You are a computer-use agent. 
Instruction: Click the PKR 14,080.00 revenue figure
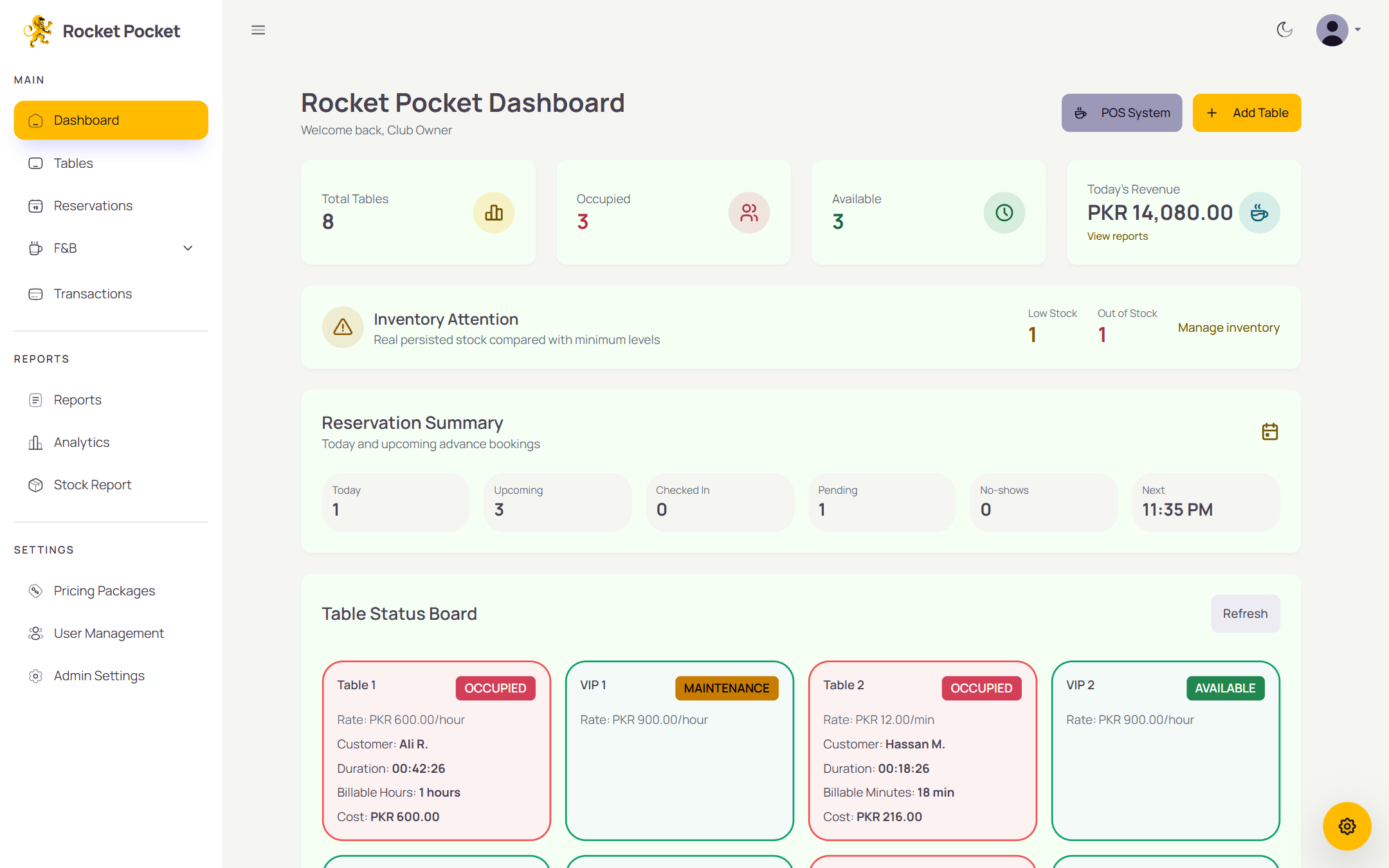[x=1159, y=213]
